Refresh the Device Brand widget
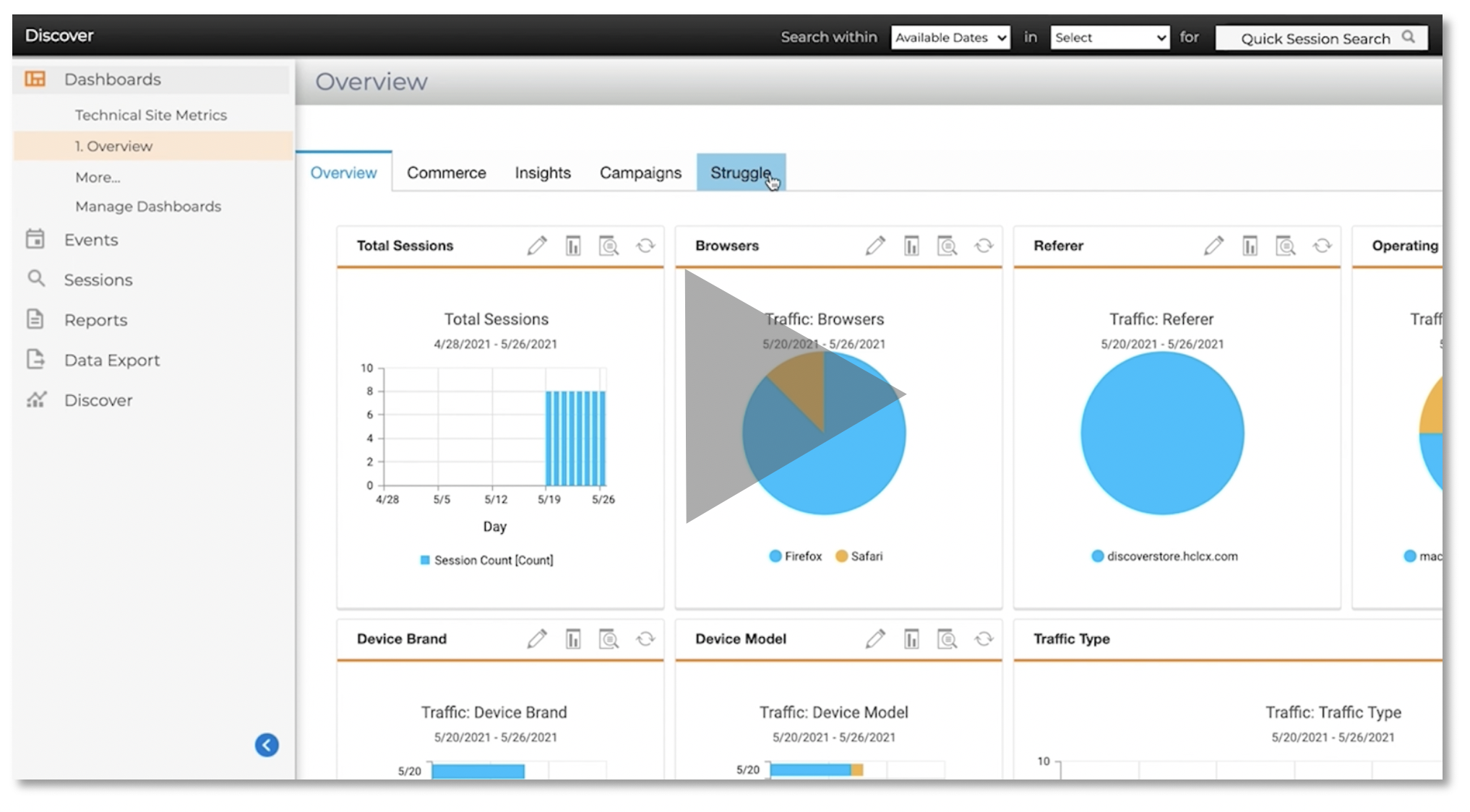 tap(645, 639)
